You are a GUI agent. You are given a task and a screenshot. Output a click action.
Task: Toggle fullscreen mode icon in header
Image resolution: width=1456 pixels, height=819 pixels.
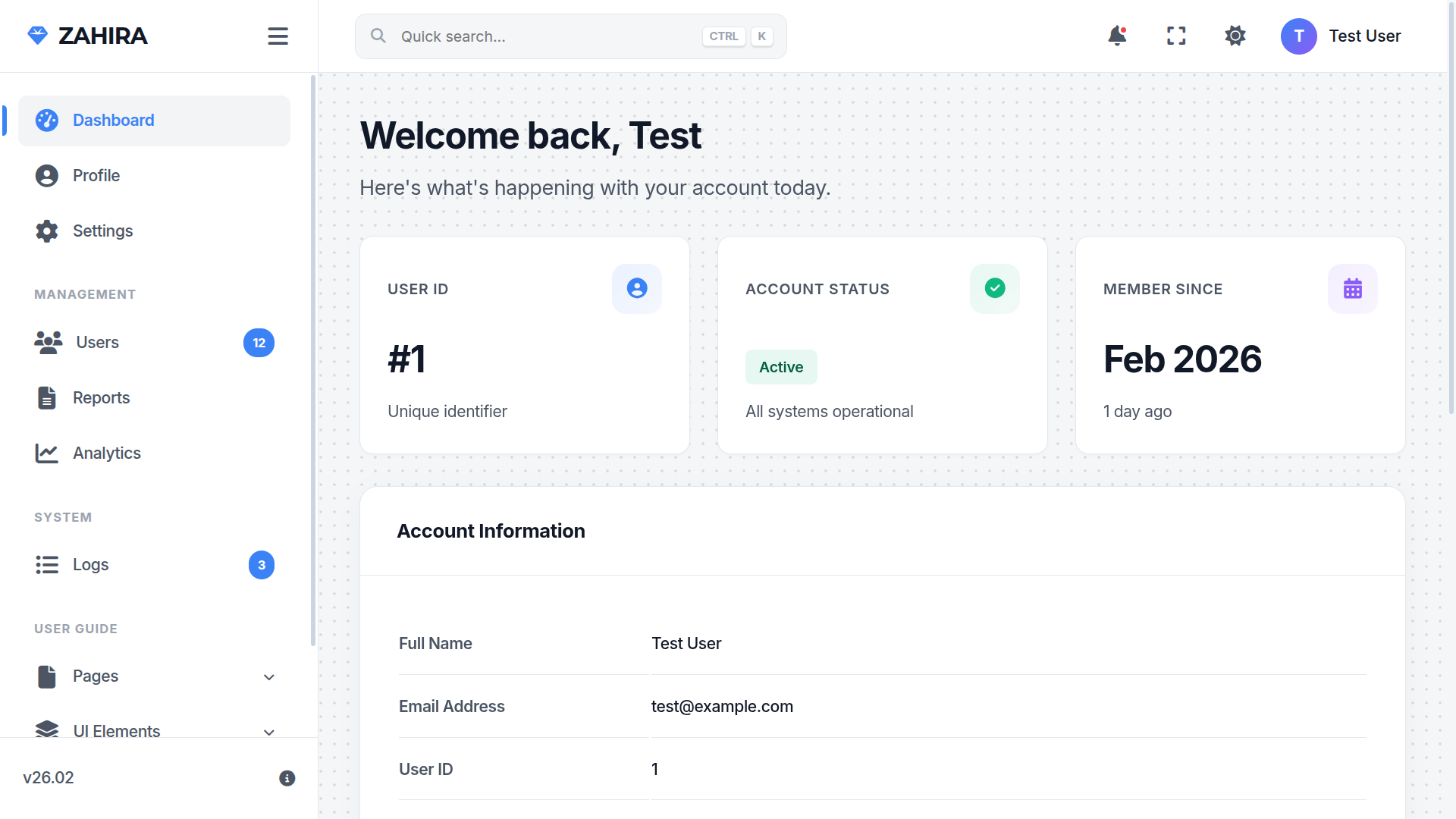coord(1175,36)
